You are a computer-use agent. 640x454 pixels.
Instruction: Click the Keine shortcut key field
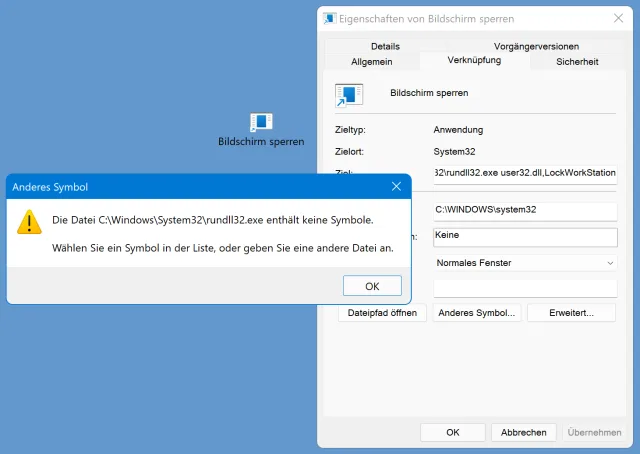pos(525,237)
